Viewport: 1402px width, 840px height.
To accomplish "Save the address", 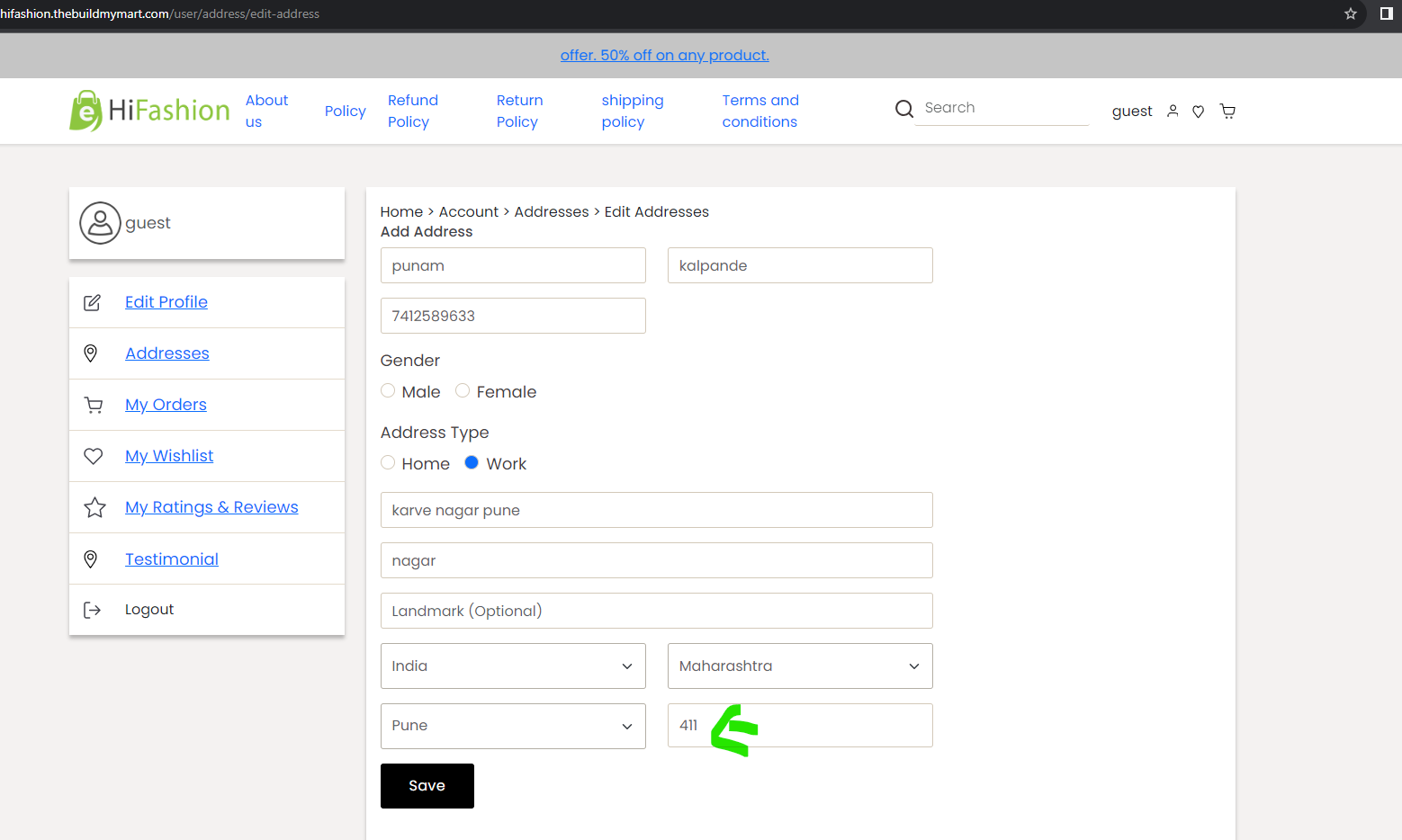I will point(427,786).
